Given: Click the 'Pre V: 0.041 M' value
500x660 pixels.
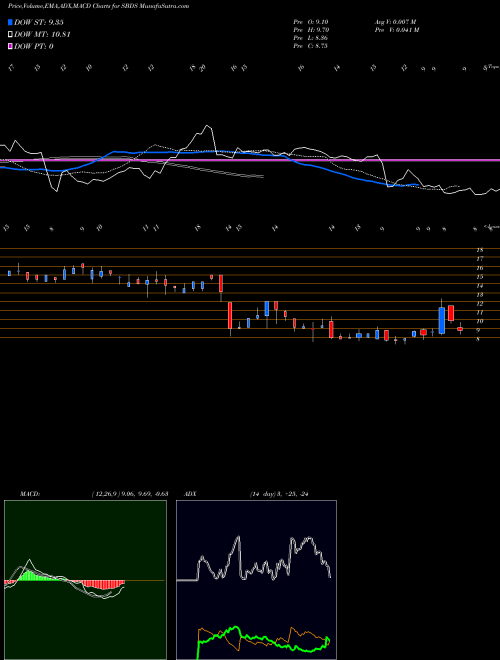Looking at the screenshot, I should [x=396, y=30].
